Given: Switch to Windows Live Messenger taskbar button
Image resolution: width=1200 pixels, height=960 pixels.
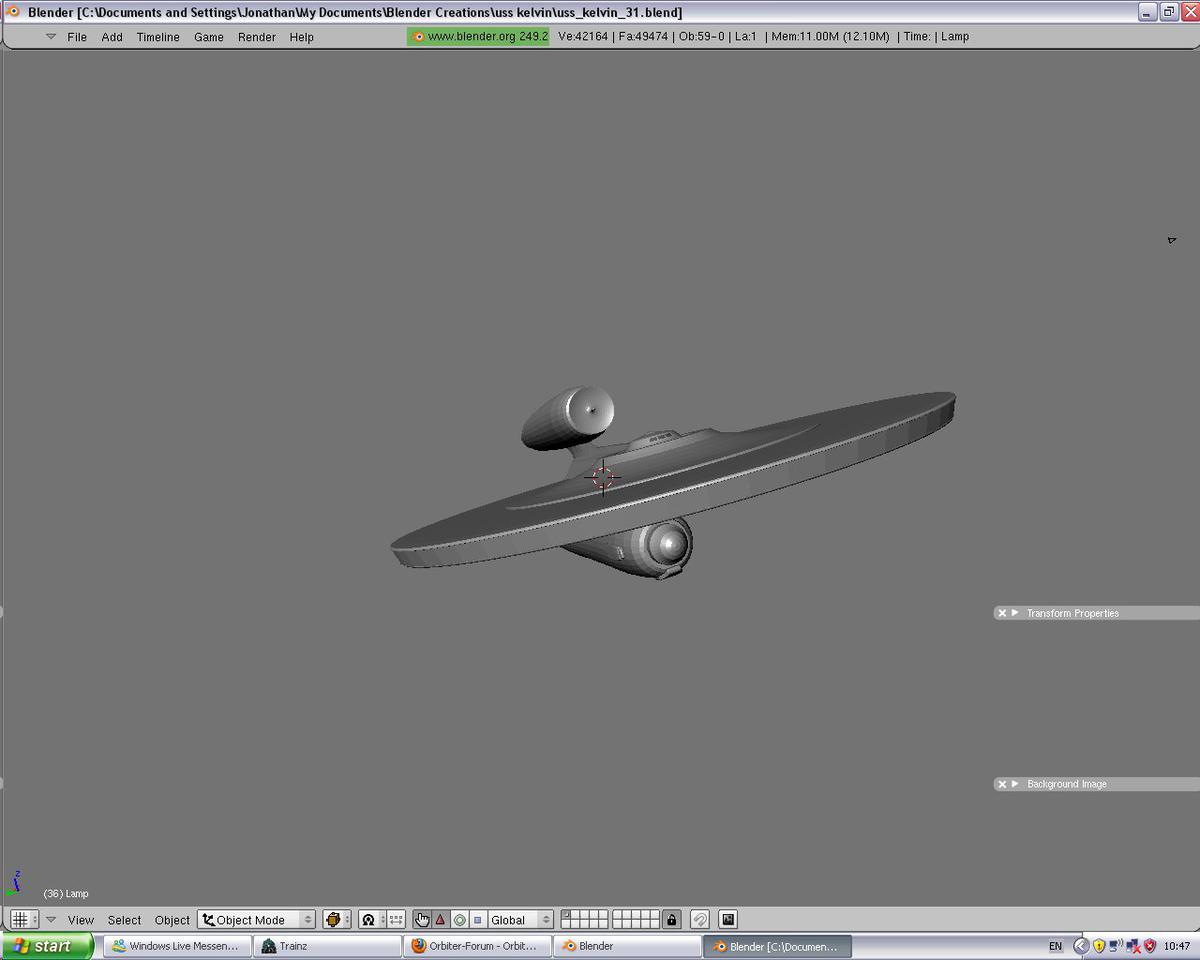Looking at the screenshot, I should click(x=177, y=946).
